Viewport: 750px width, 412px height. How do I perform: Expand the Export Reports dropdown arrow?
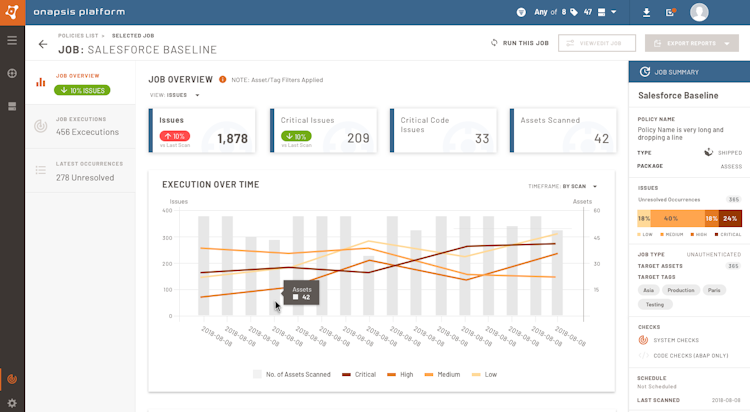point(727,44)
